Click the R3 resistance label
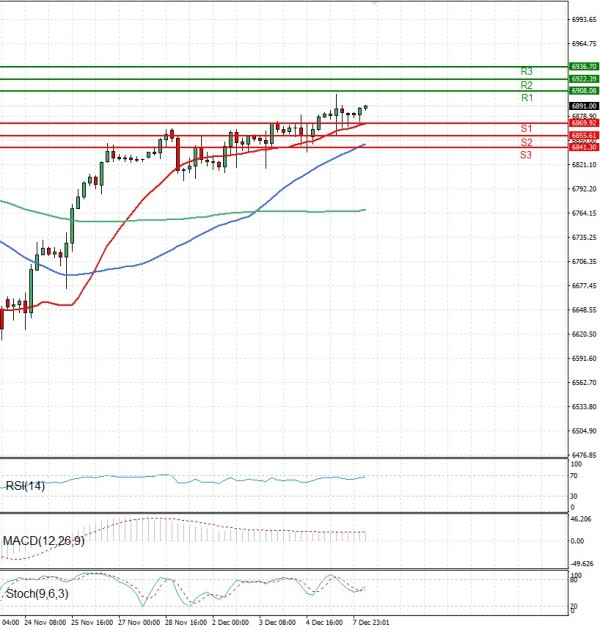This screenshot has width=600, height=630. click(x=526, y=72)
